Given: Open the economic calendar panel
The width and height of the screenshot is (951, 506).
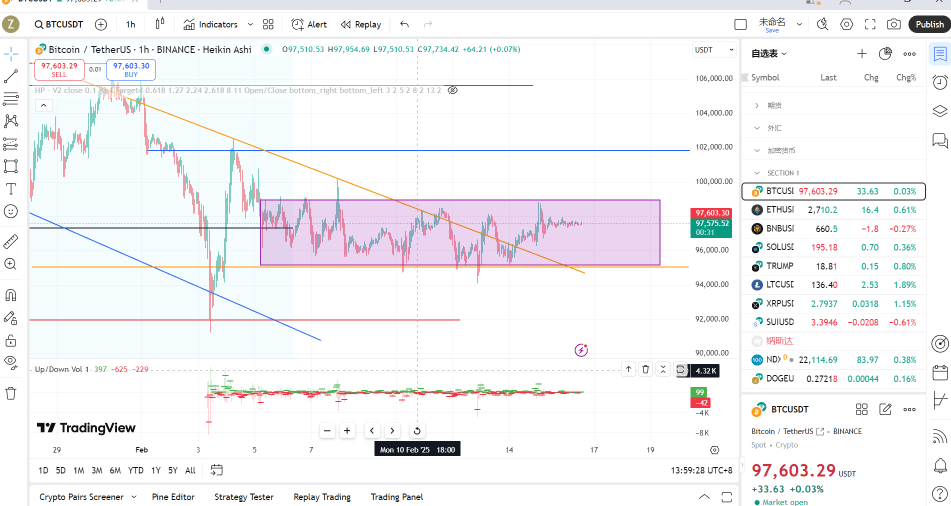Looking at the screenshot, I should 939,372.
